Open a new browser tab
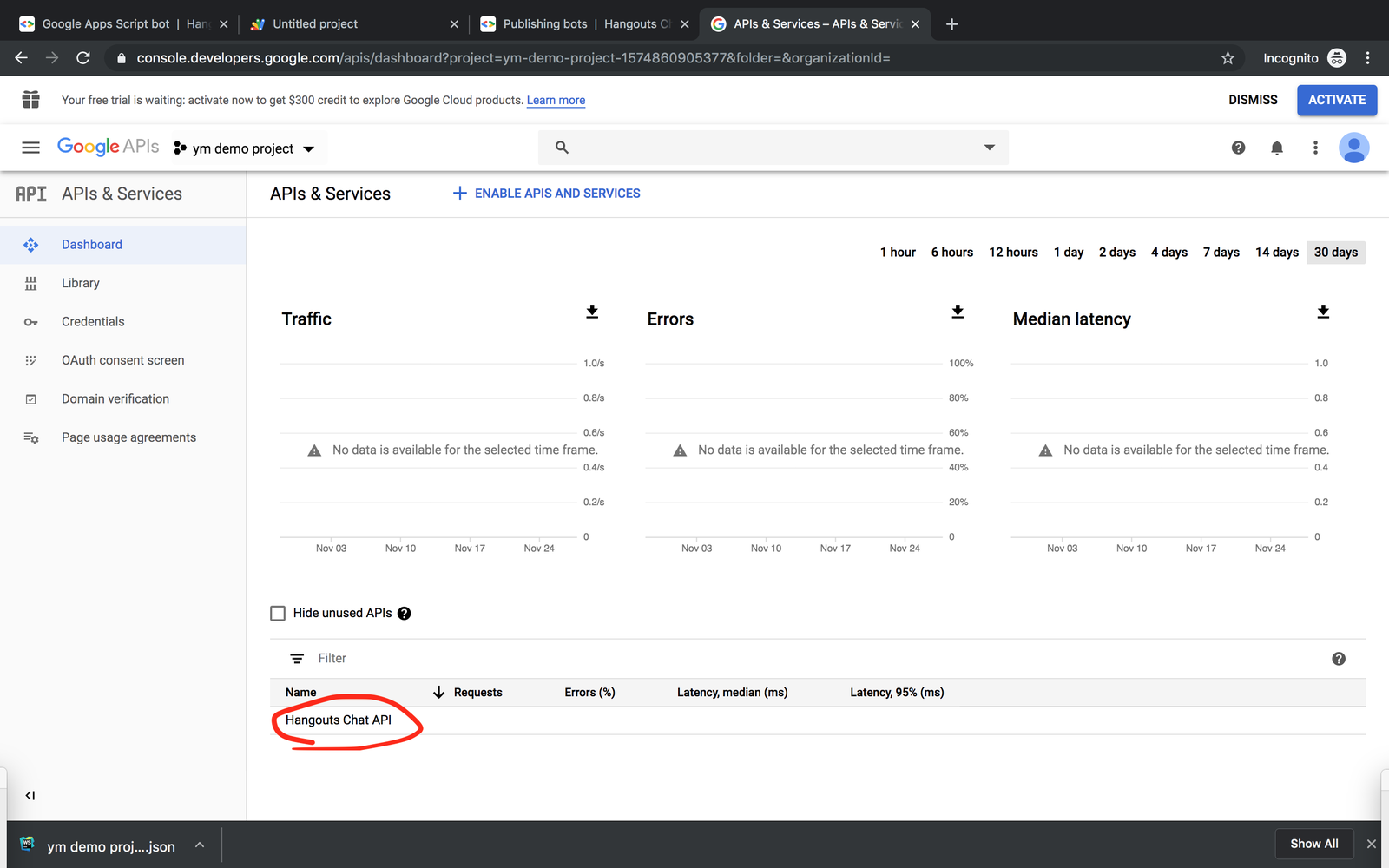1389x868 pixels. click(x=952, y=24)
